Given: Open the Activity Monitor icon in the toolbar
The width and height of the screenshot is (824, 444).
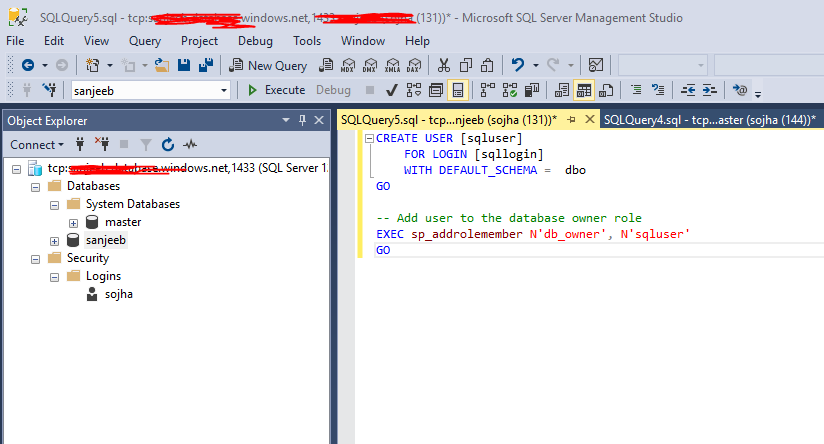Looking at the screenshot, I should tap(596, 65).
